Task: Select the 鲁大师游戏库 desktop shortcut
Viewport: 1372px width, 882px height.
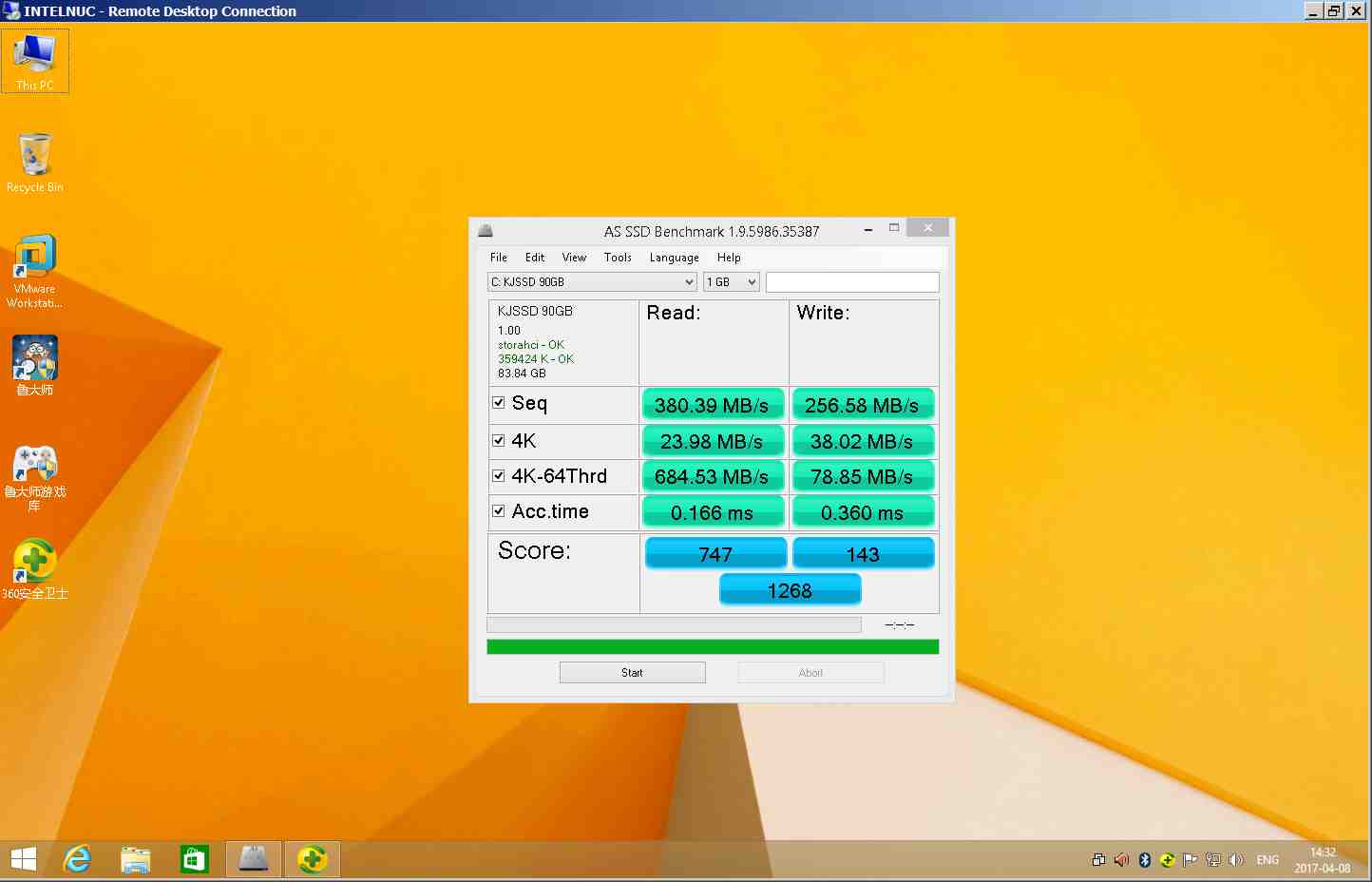Action: tap(35, 478)
